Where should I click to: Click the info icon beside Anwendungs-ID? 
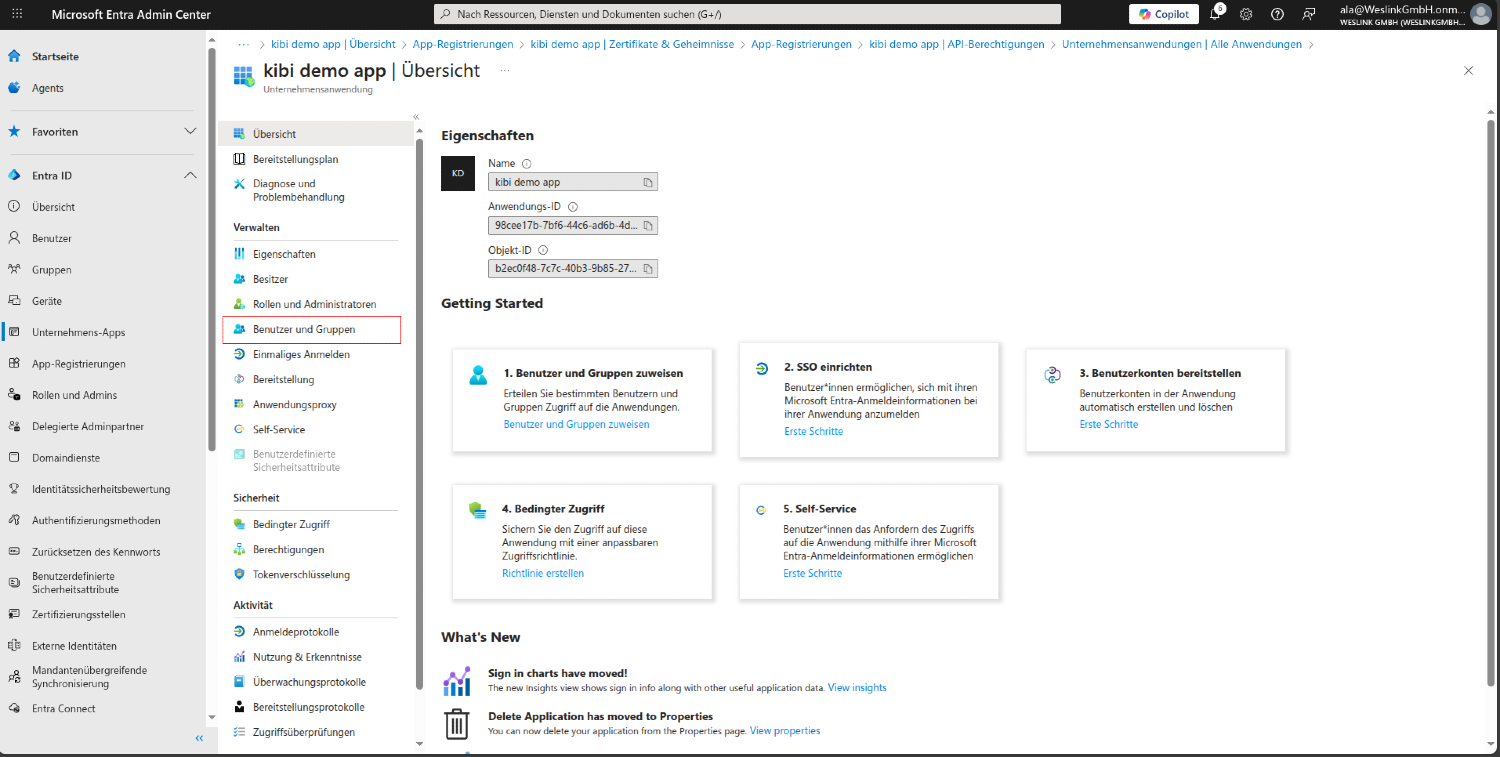click(x=573, y=207)
